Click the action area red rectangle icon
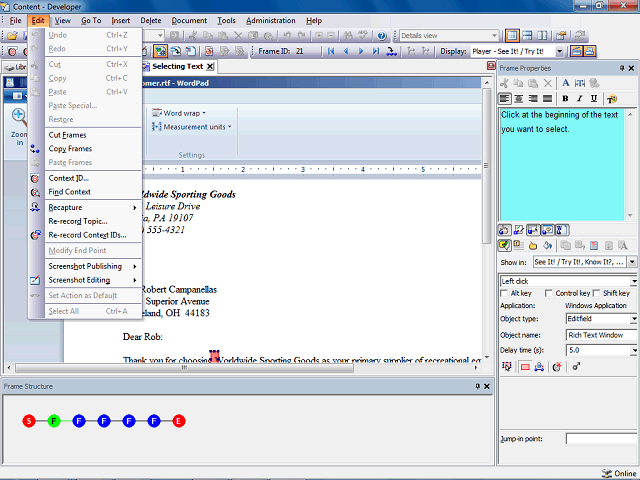 pos(525,367)
